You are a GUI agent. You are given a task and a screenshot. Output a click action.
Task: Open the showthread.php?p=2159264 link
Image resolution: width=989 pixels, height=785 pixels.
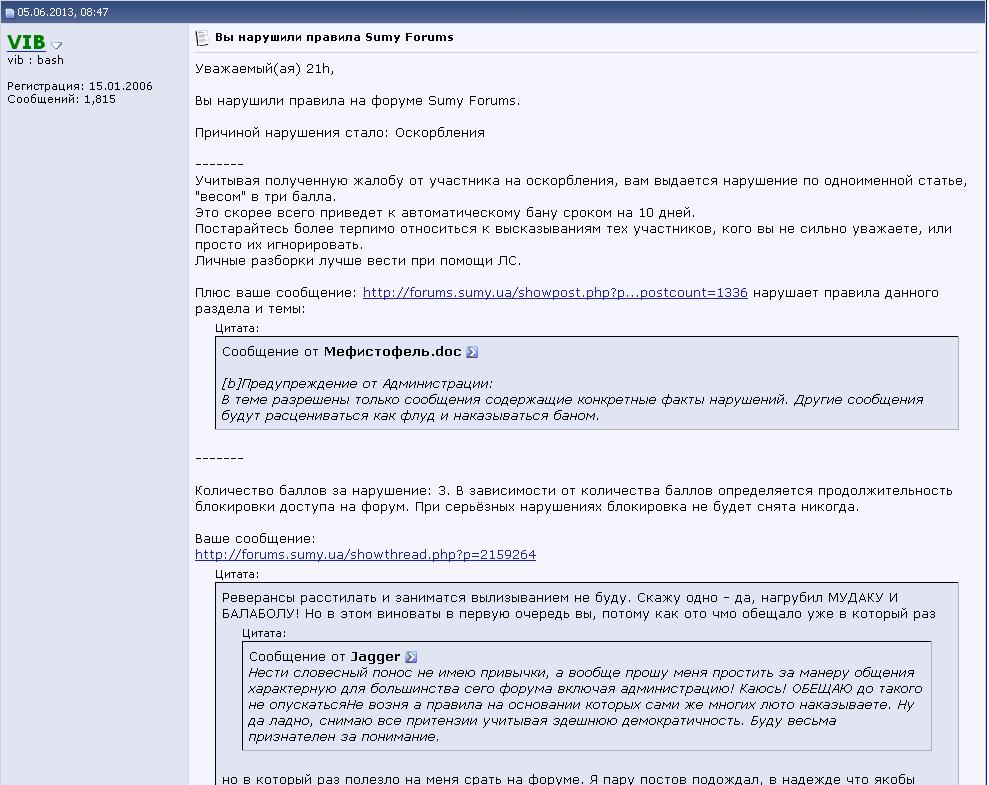365,555
